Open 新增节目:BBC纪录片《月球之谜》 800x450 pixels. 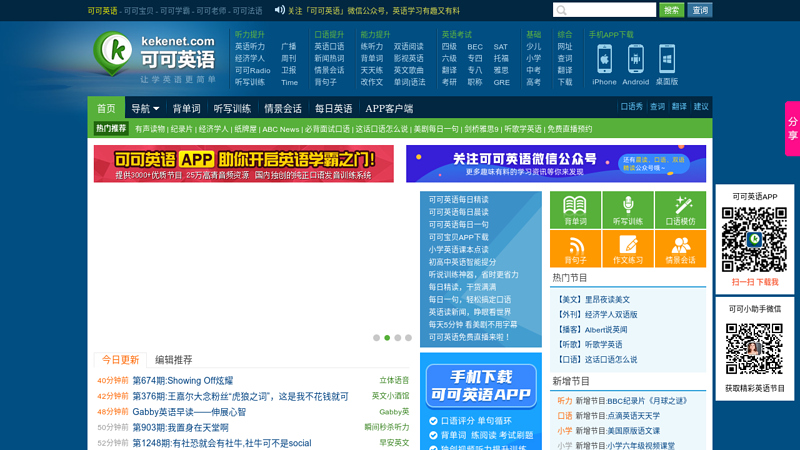[632, 401]
